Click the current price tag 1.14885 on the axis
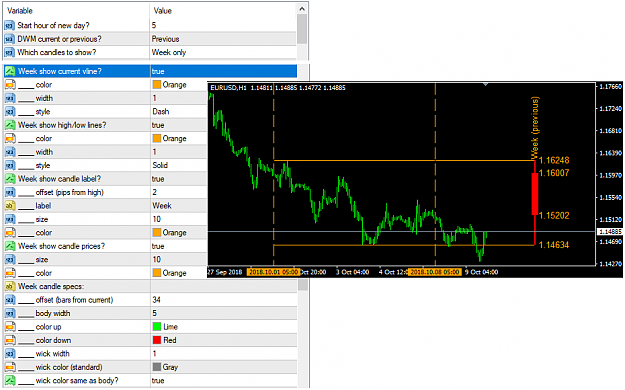 [x=610, y=232]
